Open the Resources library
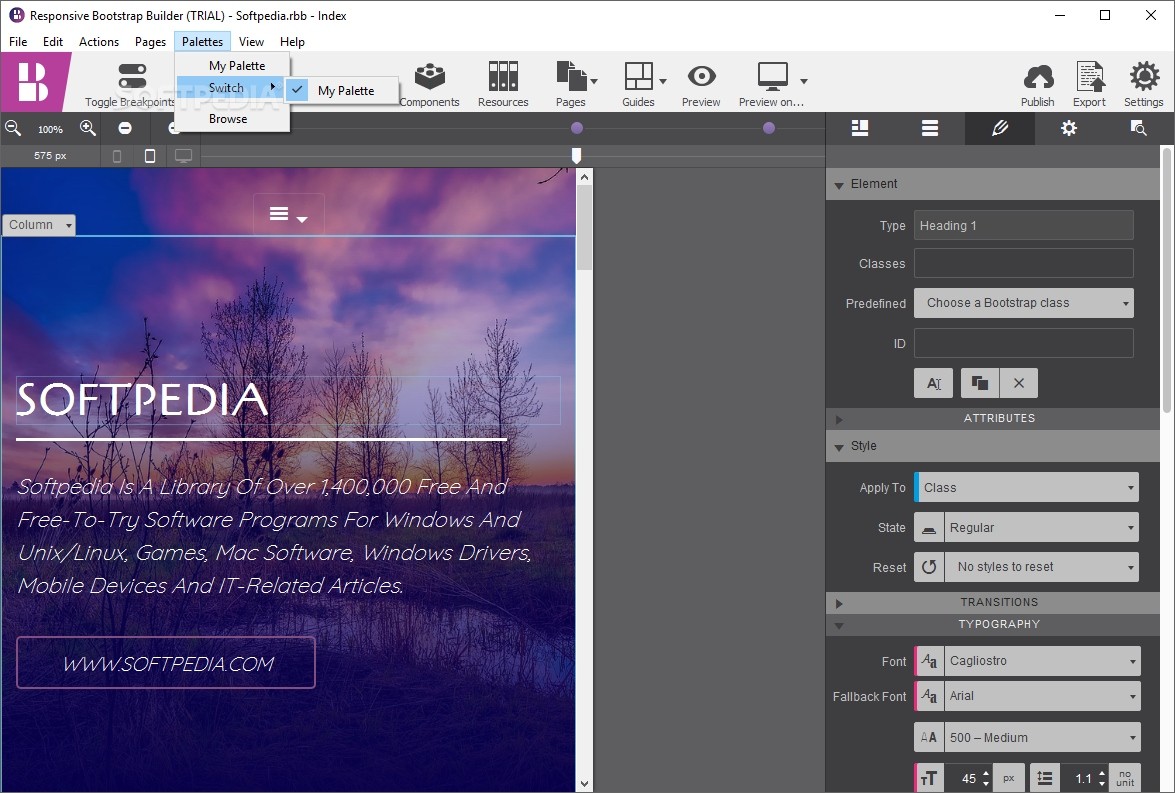The height and width of the screenshot is (793, 1175). coord(503,85)
